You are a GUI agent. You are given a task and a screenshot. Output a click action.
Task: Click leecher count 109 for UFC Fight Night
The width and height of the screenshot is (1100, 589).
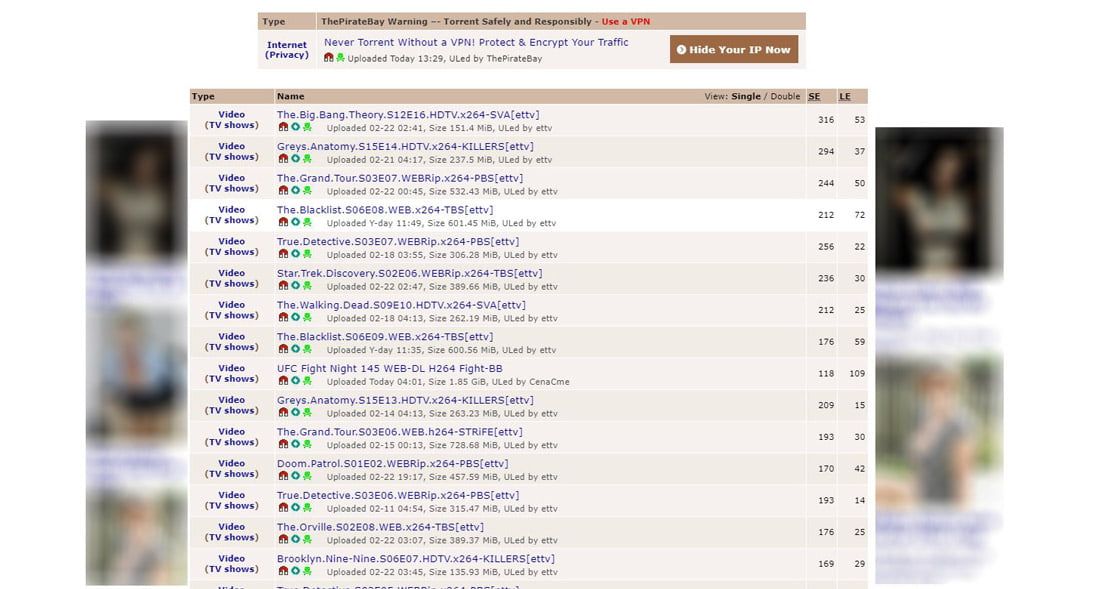pos(857,374)
